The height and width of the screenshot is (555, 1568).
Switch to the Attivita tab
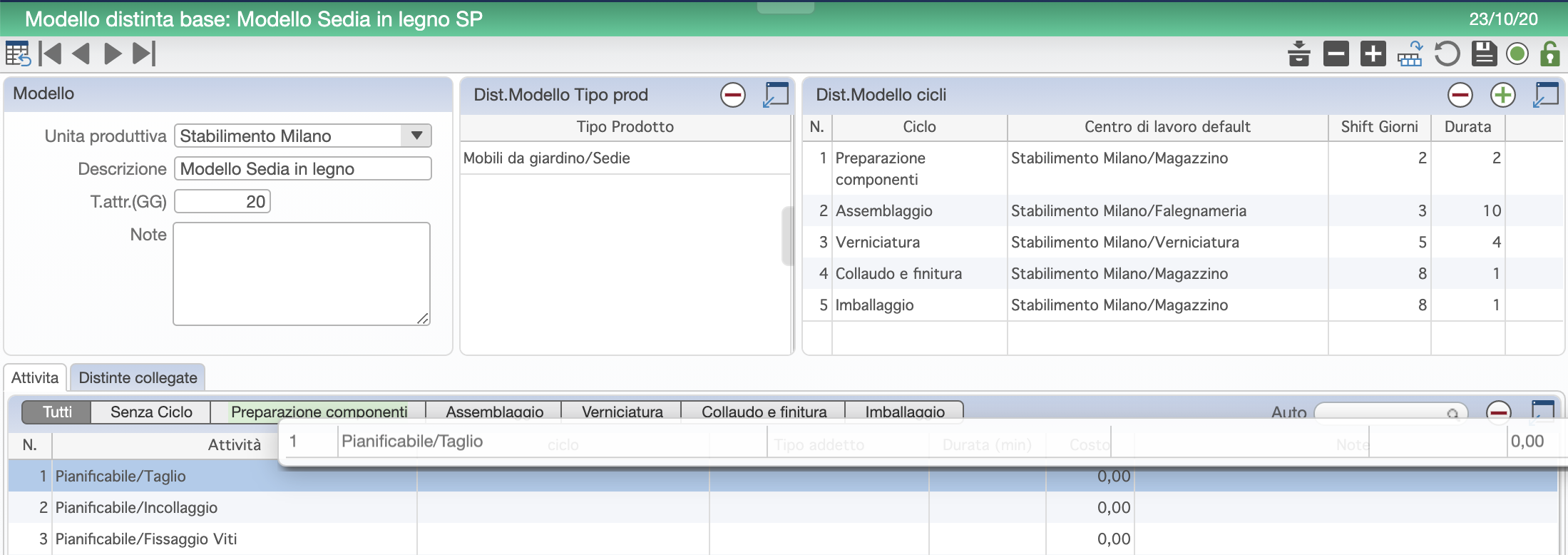pyautogui.click(x=35, y=377)
